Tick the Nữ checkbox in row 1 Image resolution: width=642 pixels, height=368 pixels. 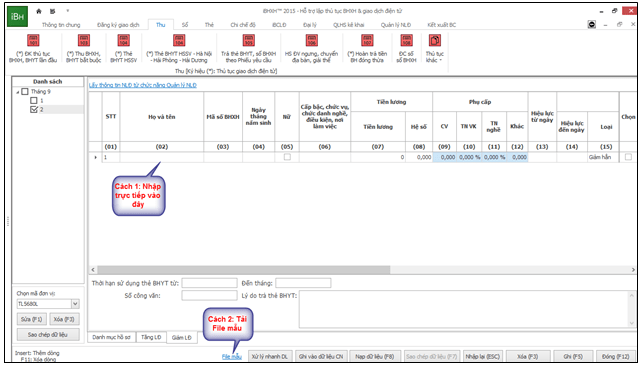click(x=287, y=157)
